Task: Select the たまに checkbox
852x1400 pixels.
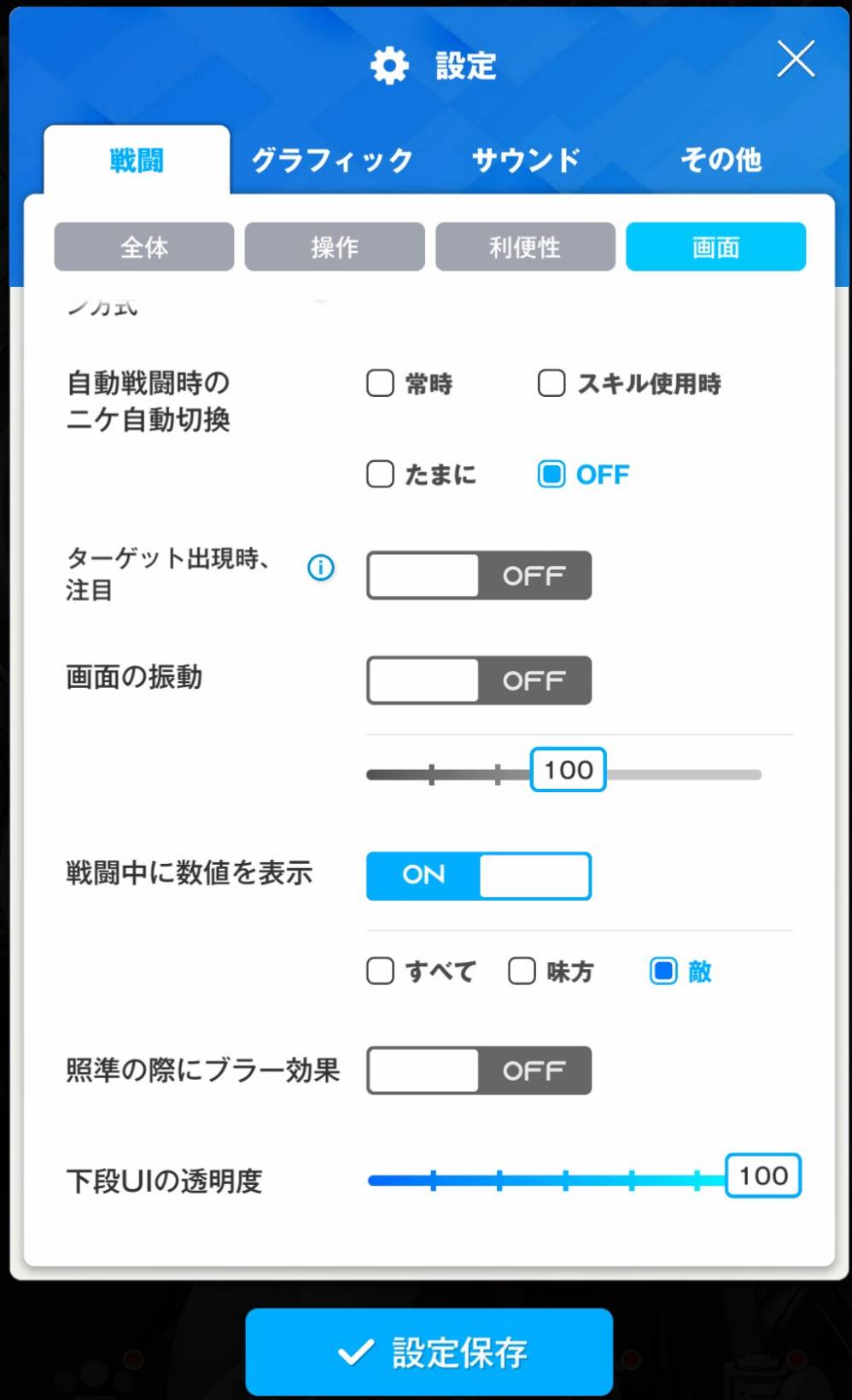Action: coord(381,474)
